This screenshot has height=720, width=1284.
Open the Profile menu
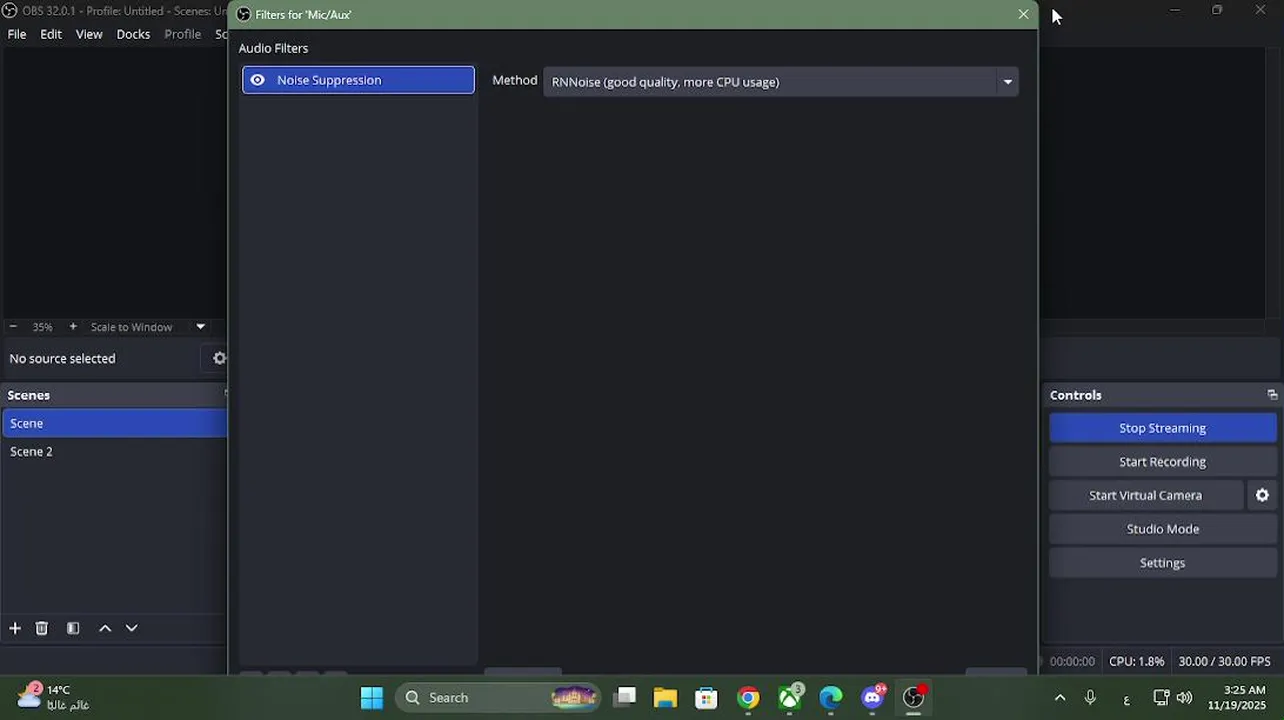[182, 34]
